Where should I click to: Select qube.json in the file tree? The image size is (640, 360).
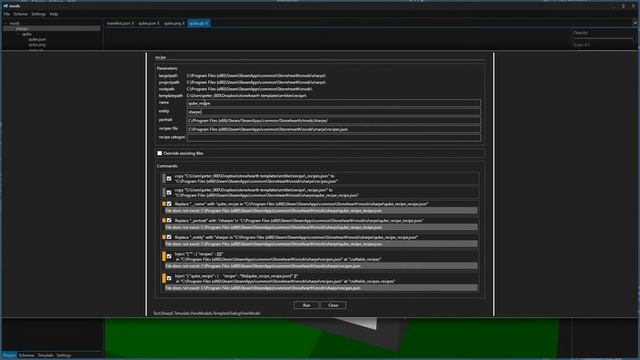pyautogui.click(x=37, y=40)
